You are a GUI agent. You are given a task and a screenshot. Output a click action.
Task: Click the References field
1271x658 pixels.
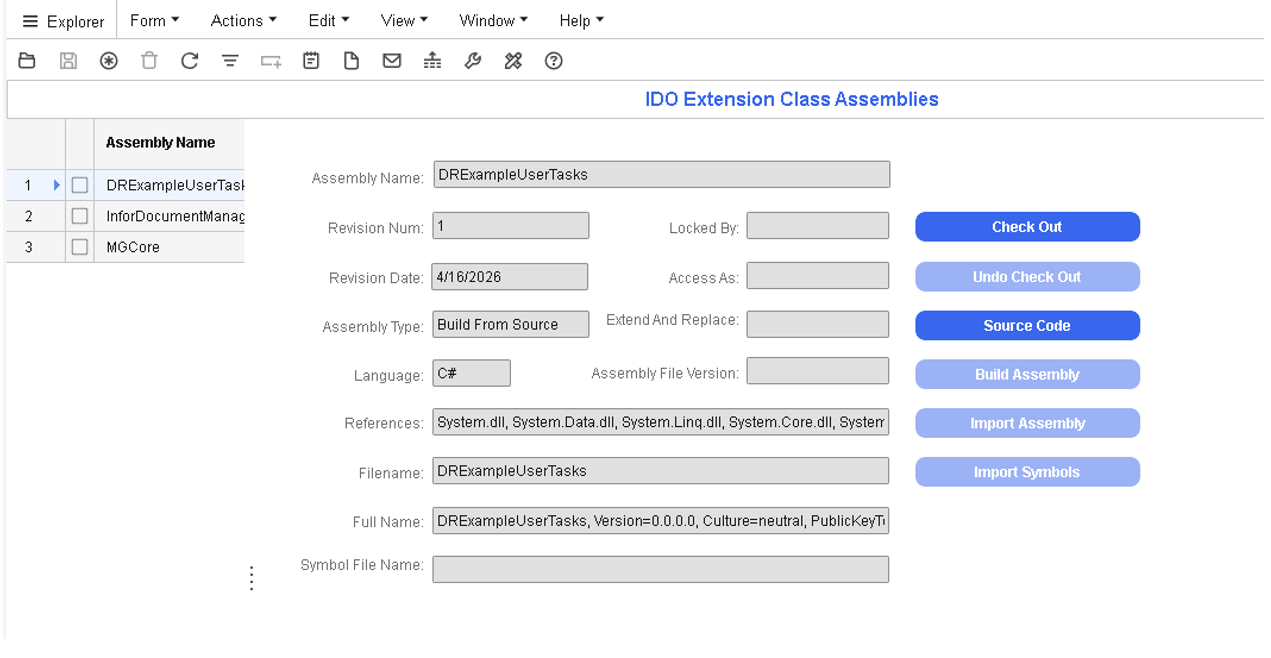(661, 423)
